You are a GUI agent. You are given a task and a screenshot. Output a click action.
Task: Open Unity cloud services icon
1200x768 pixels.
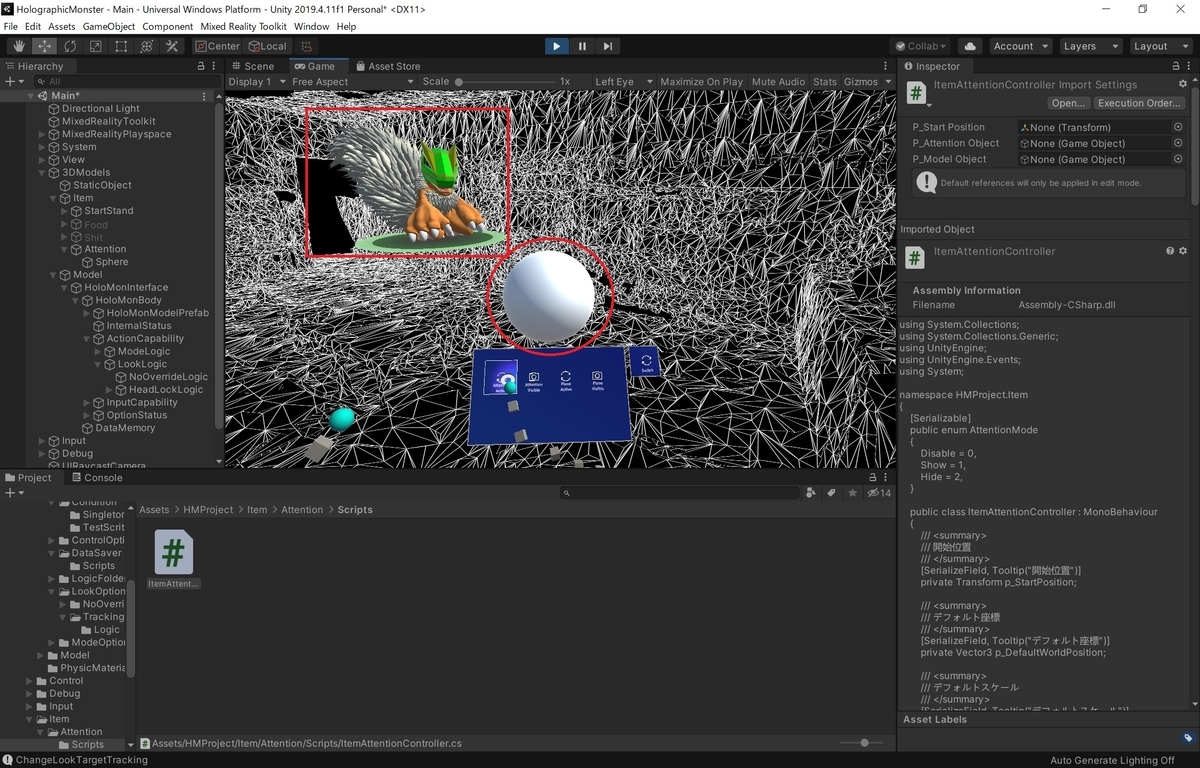(x=970, y=46)
